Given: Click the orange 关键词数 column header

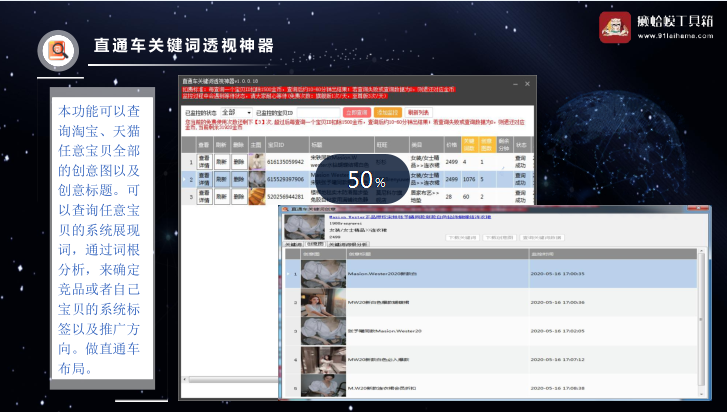Looking at the screenshot, I should coord(469,145).
